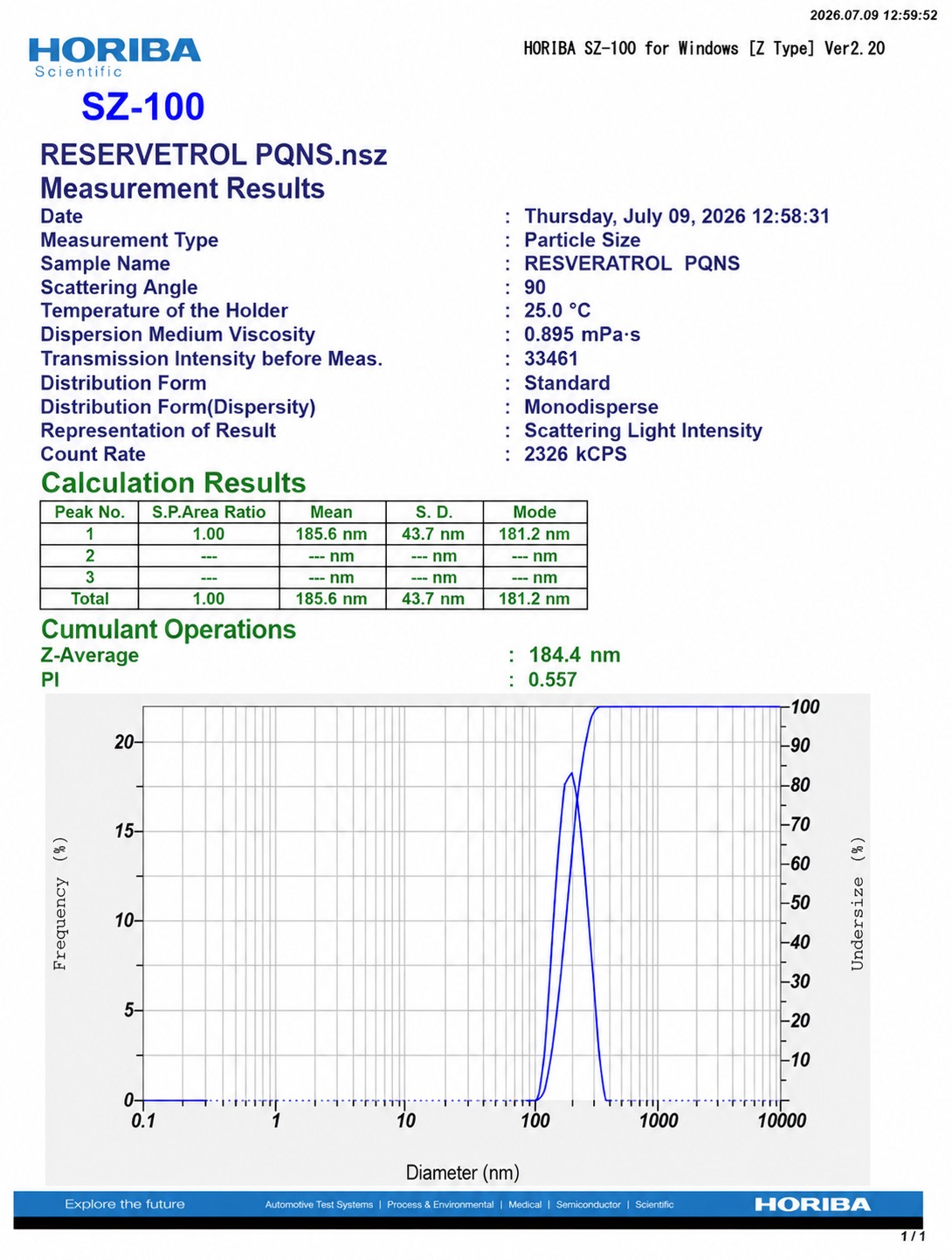Click the Diameter (nm) axis label

(463, 1173)
